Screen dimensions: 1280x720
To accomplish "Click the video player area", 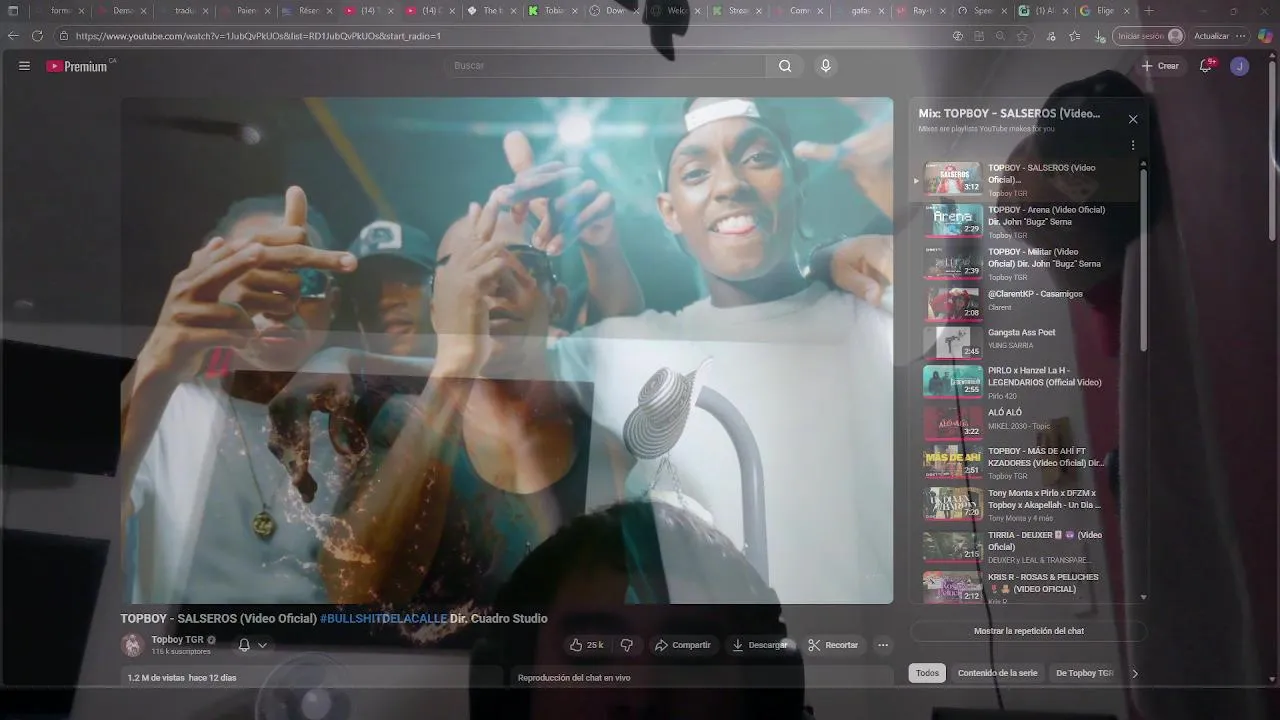I will 507,350.
